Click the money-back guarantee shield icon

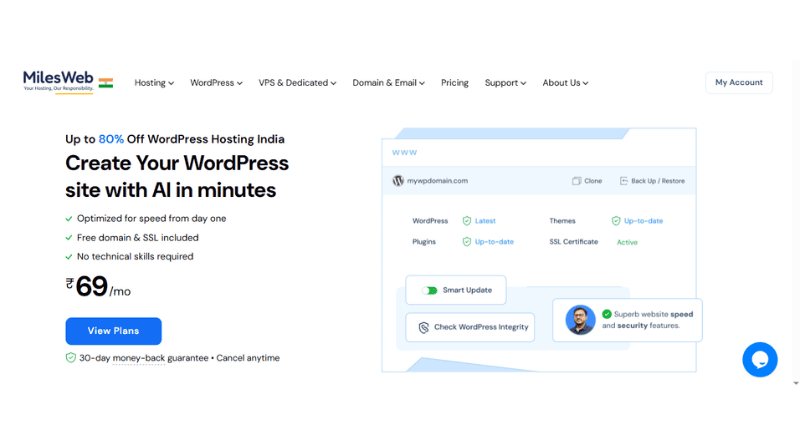coord(70,358)
